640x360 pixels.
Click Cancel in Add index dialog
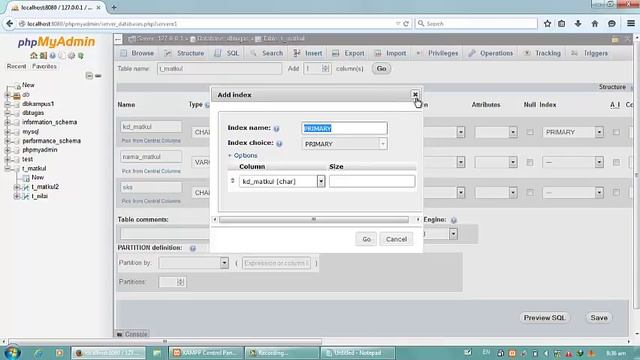pyautogui.click(x=396, y=239)
